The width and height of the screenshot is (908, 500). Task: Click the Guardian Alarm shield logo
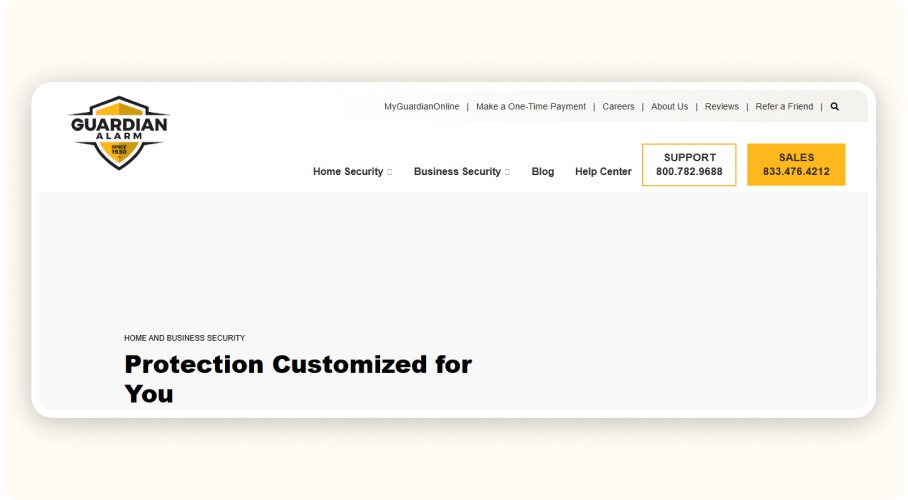coord(119,133)
